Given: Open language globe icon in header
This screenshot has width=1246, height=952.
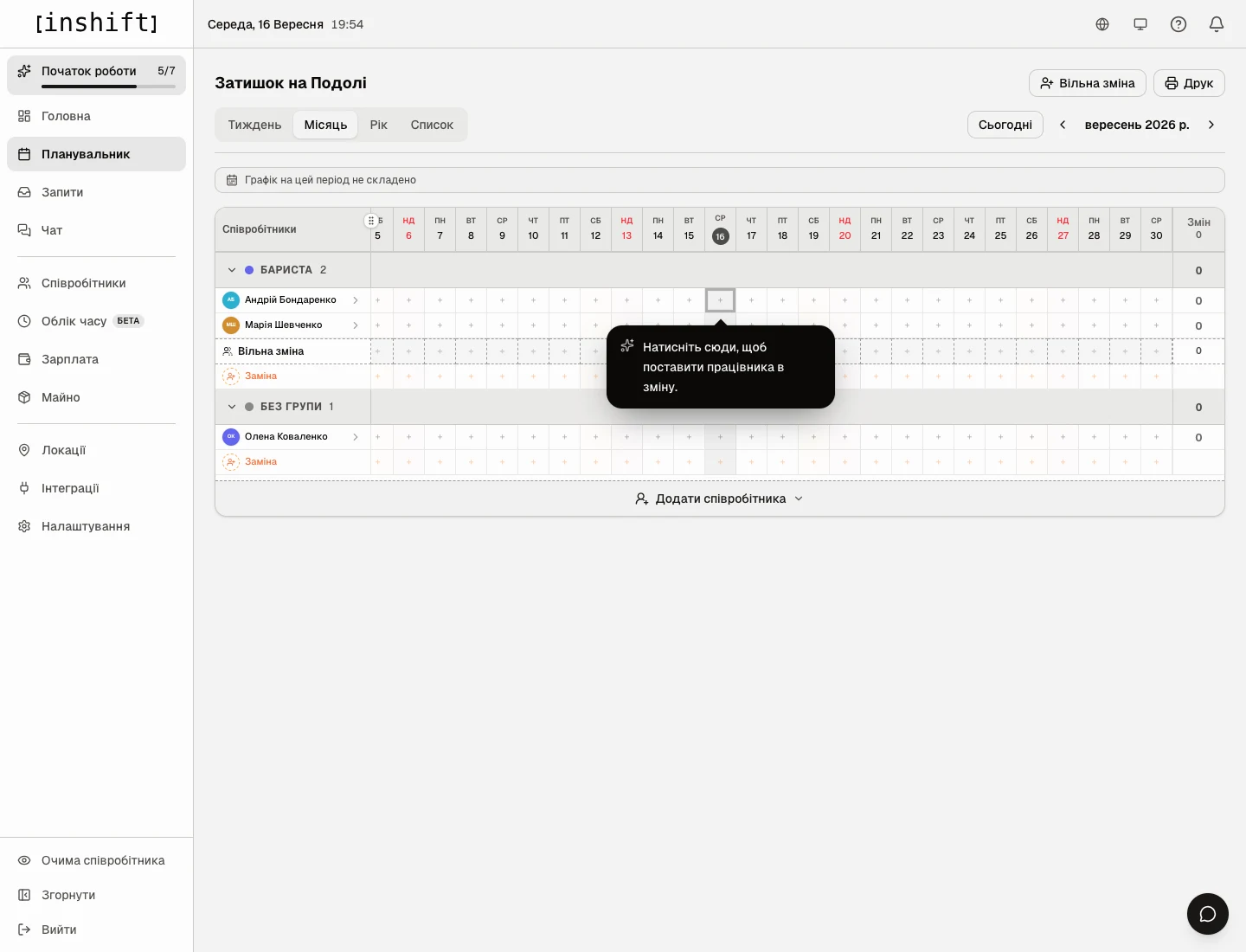Looking at the screenshot, I should pos(1102,24).
